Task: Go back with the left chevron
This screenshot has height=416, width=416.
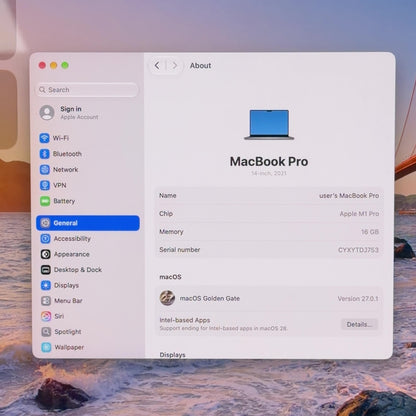Action: [157, 66]
